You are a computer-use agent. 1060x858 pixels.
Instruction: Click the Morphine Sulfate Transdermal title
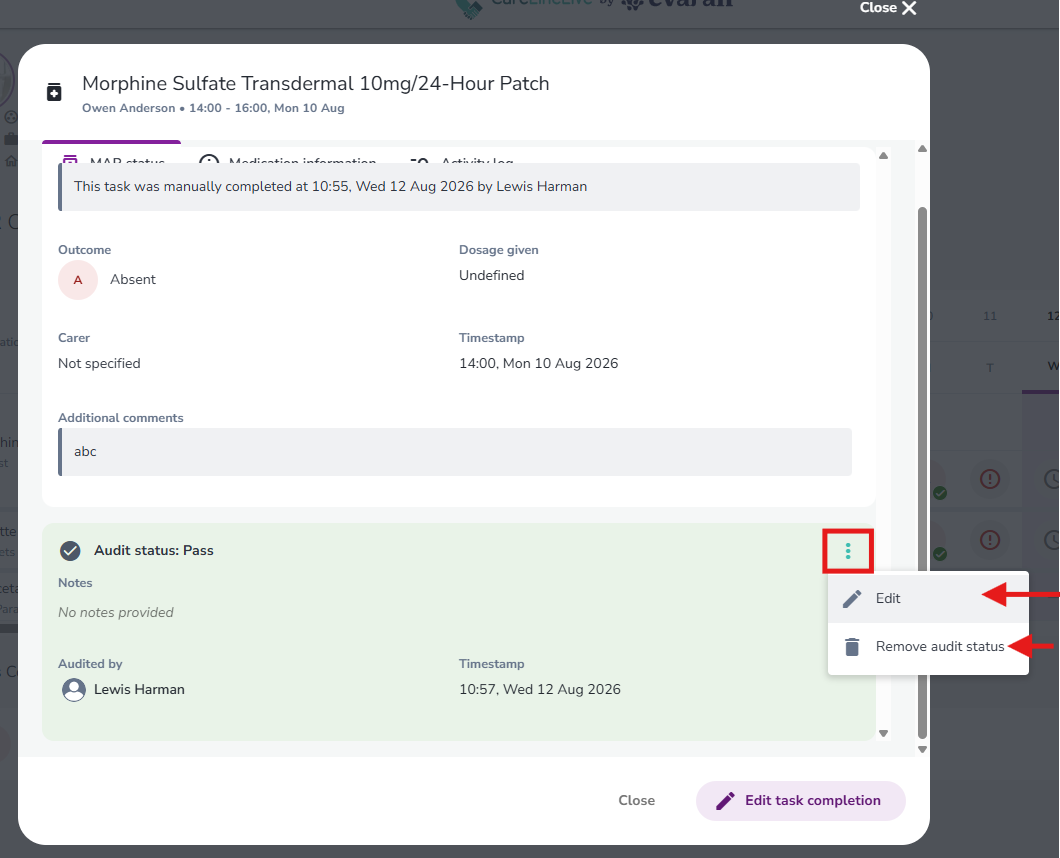pyautogui.click(x=316, y=83)
